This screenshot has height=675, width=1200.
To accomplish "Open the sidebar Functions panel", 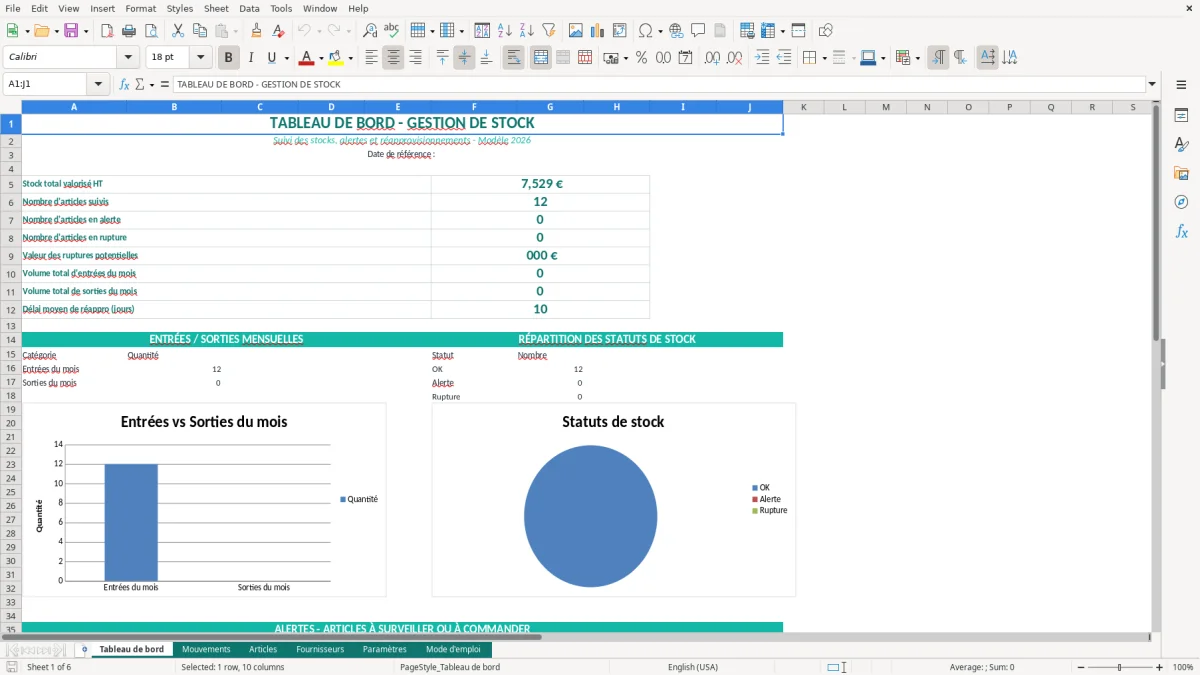I will coord(1181,232).
